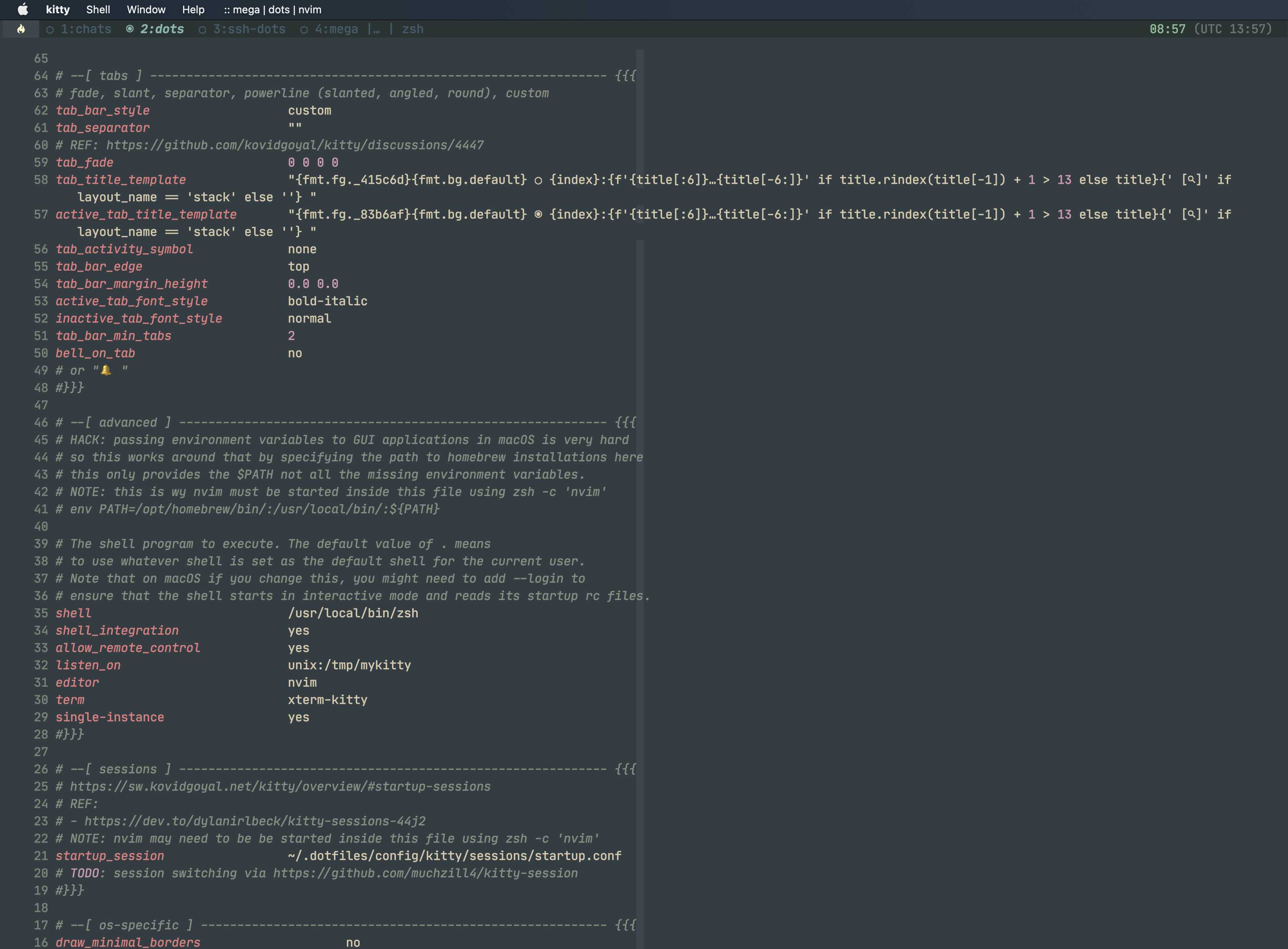Click the flame icon in tab bar
Image resolution: width=1288 pixels, height=949 pixels.
click(x=21, y=29)
